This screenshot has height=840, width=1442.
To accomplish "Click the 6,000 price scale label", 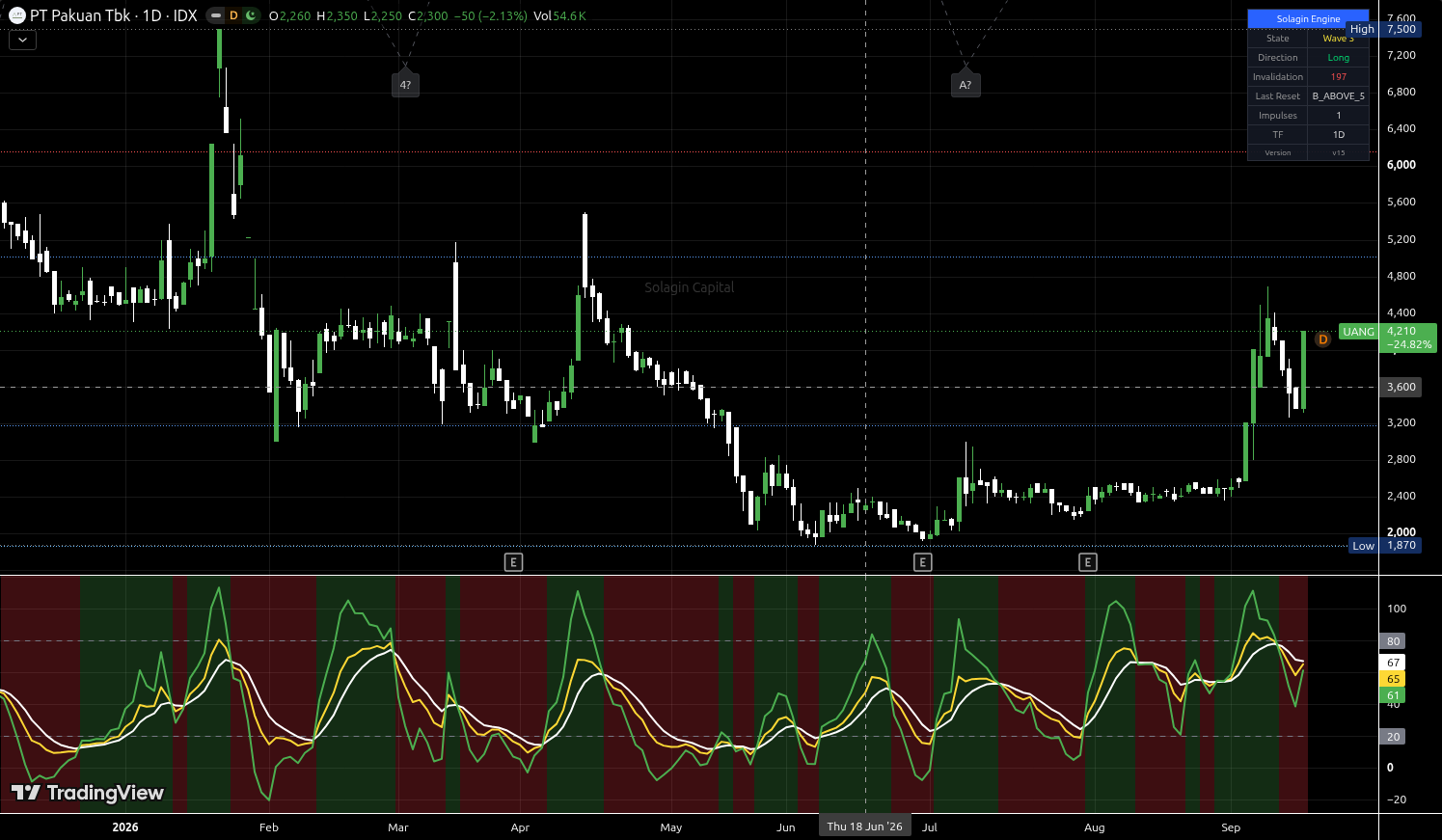I will (1401, 165).
